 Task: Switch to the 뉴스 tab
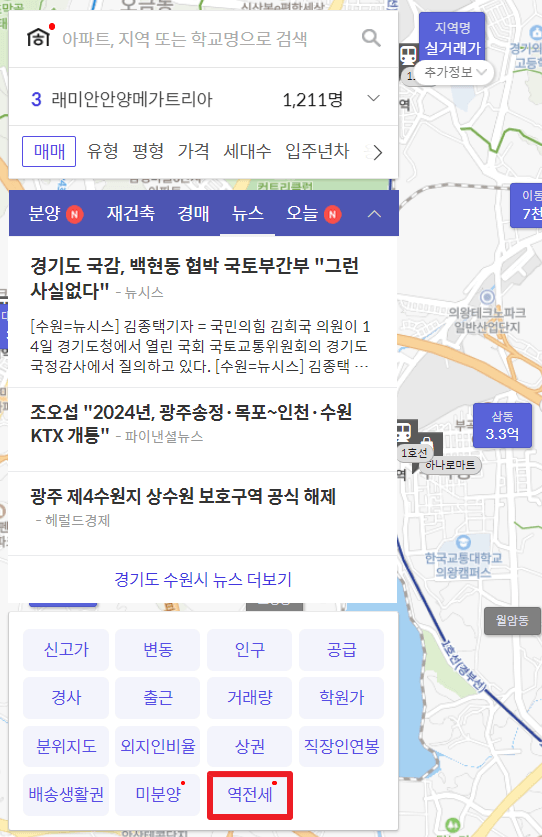[x=248, y=214]
